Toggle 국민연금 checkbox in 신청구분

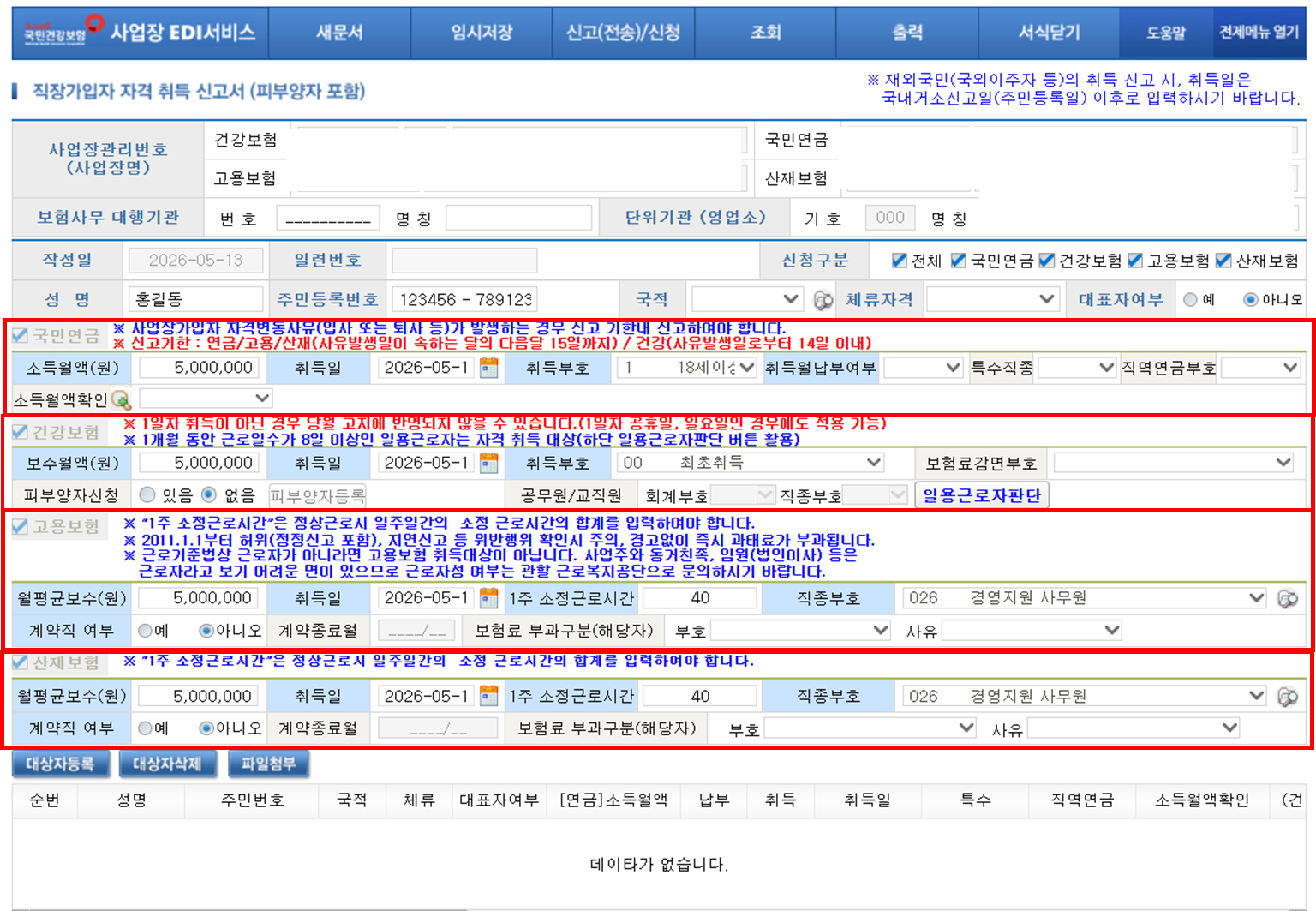959,261
